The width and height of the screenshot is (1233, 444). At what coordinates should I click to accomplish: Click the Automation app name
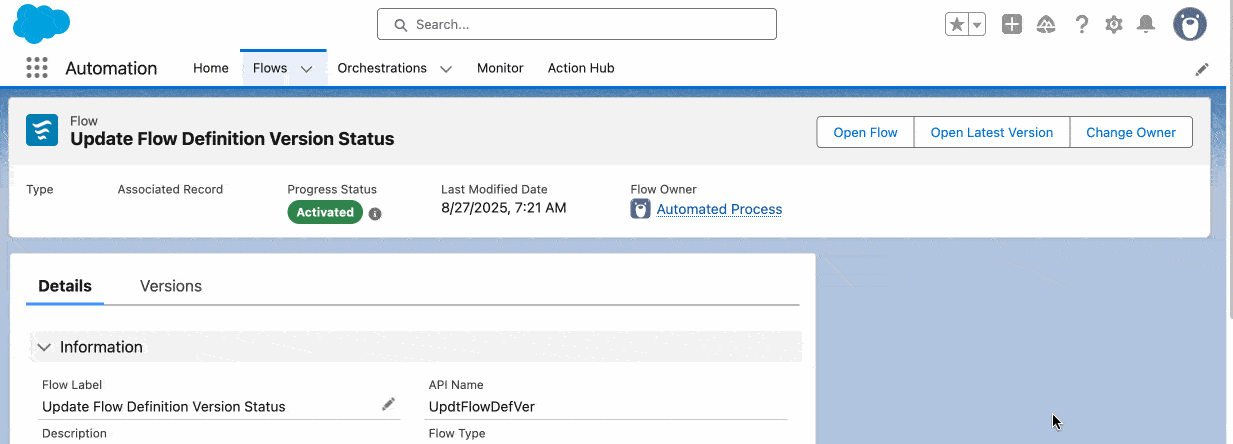[111, 68]
